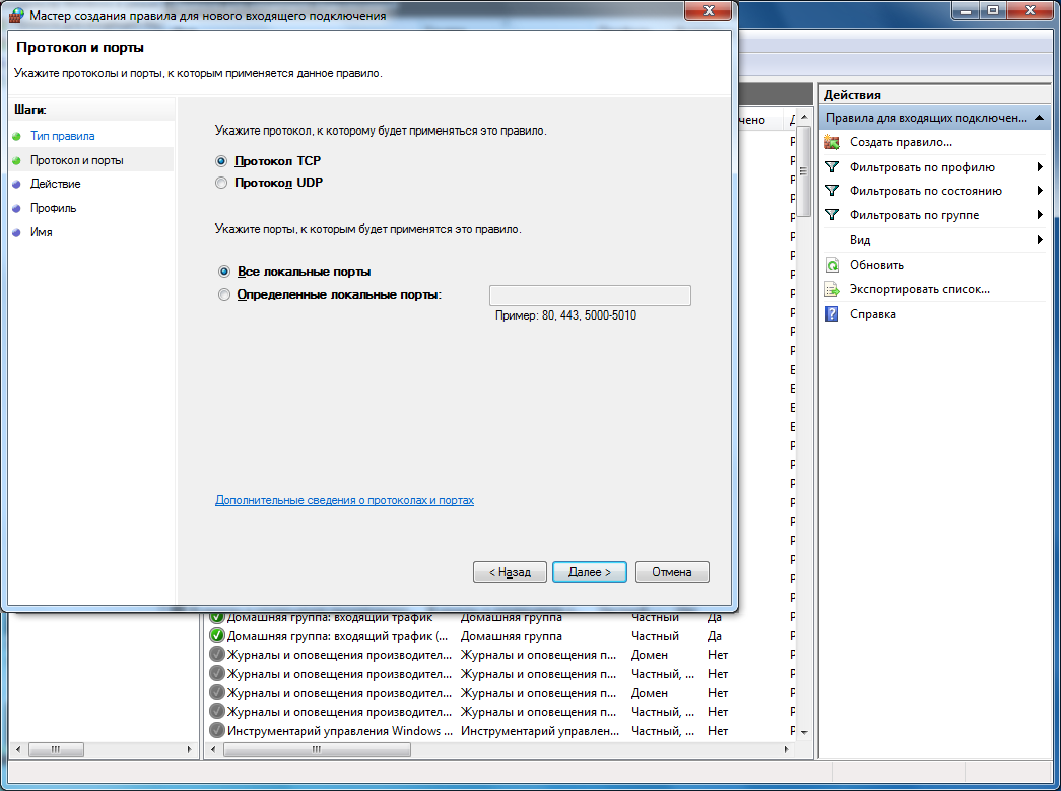The height and width of the screenshot is (791, 1061).
Task: Click the Export list icon
Action: point(832,290)
